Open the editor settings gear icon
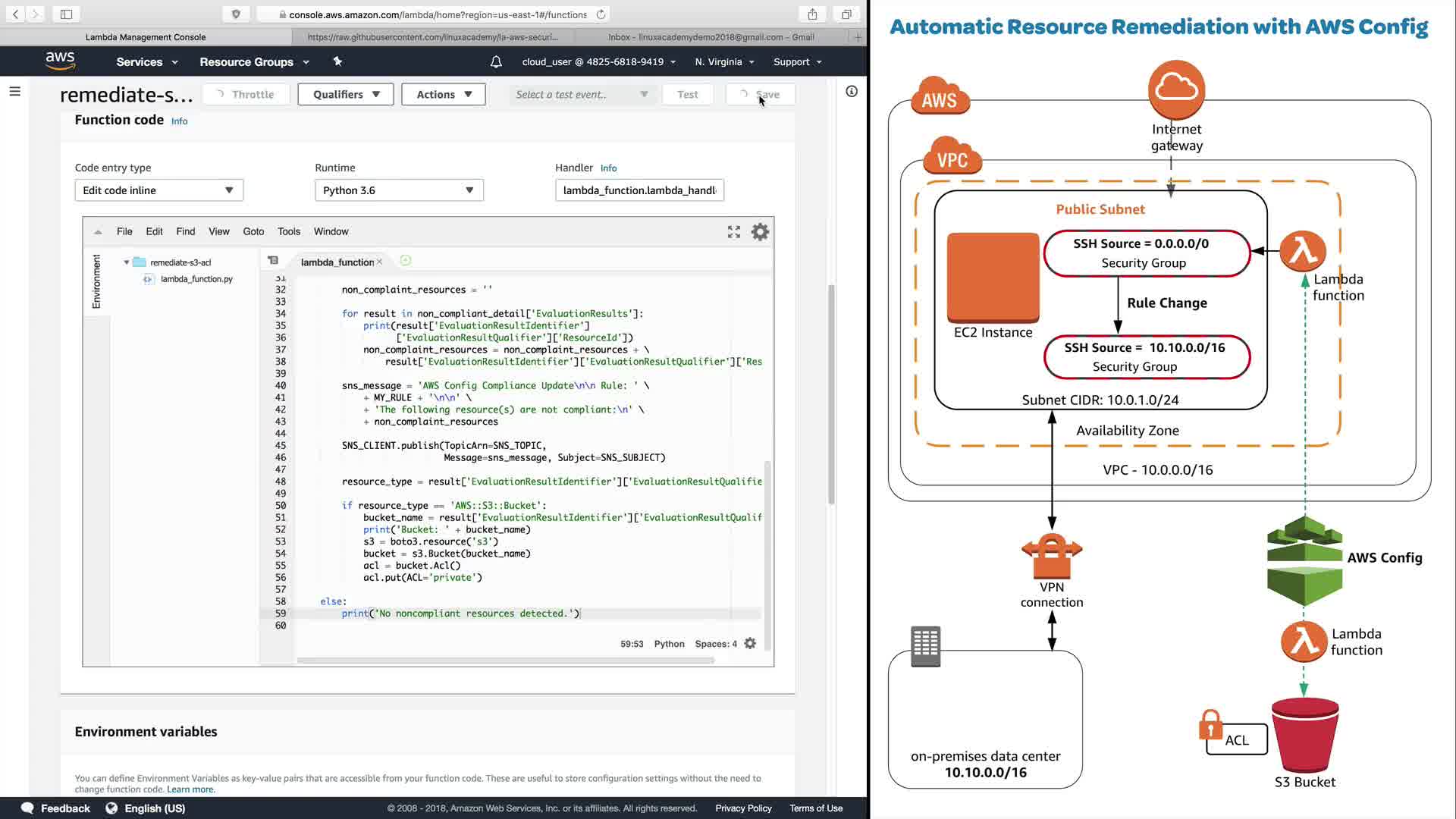This screenshot has height=819, width=1456. 760,232
